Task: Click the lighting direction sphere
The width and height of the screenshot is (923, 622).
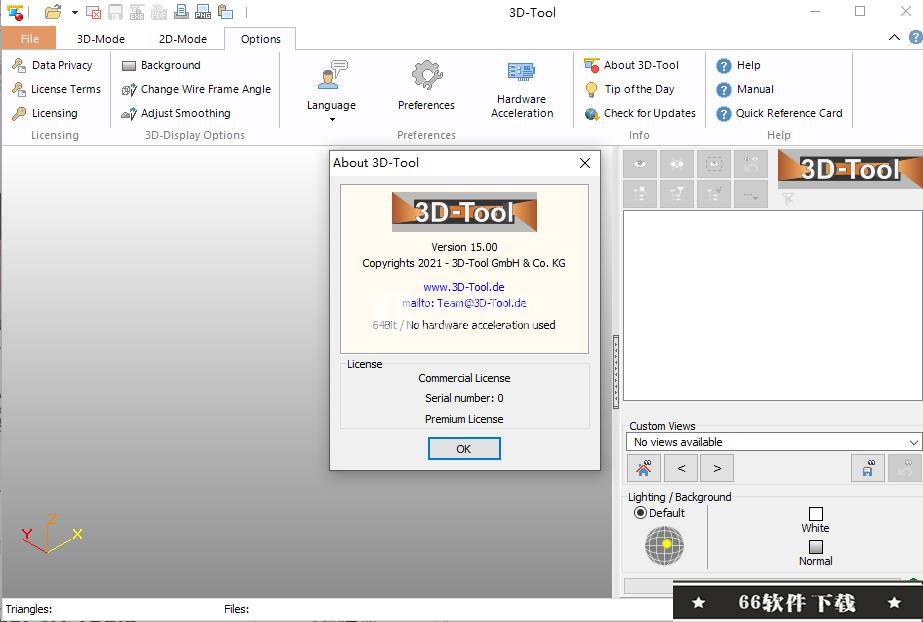Action: click(664, 545)
